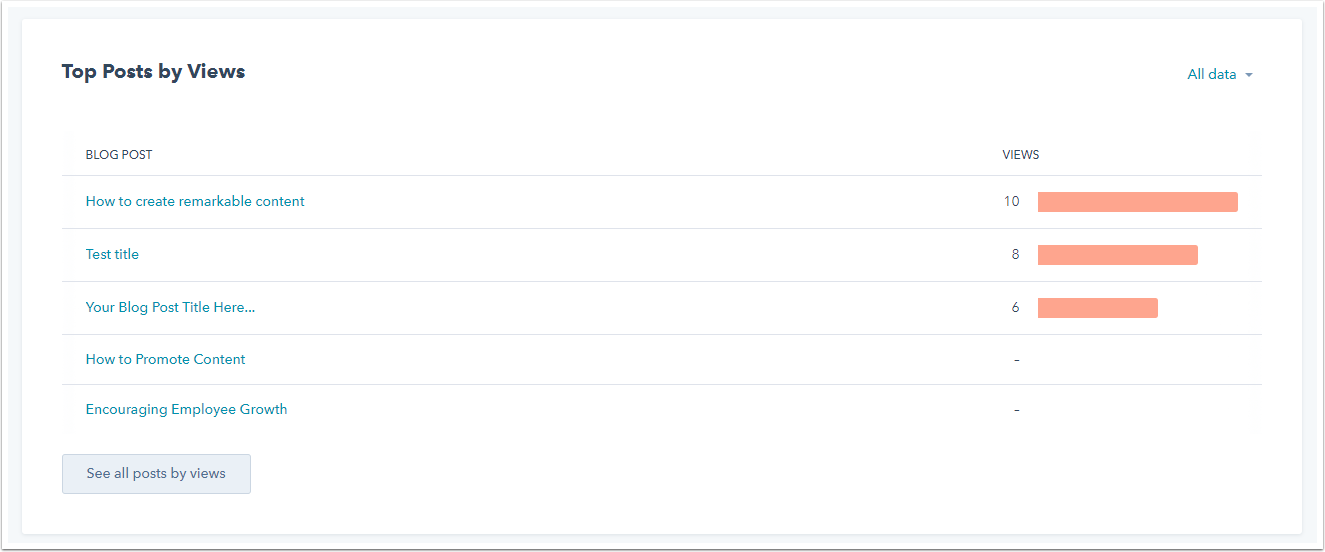
Task: Click the caret arrow beside All data
Action: coord(1249,75)
